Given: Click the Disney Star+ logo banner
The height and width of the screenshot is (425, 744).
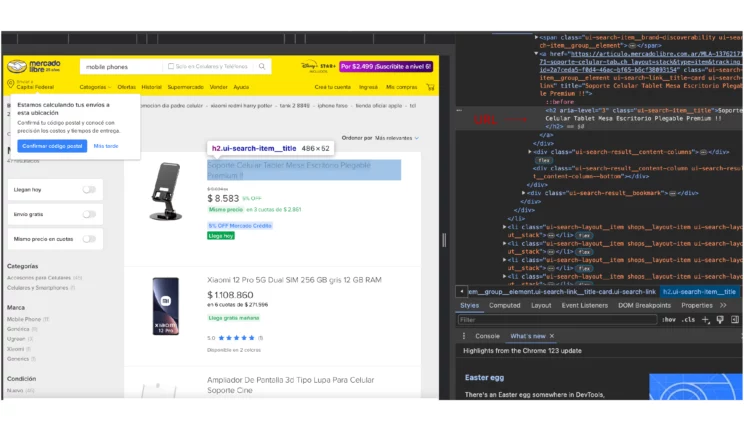Looking at the screenshot, I should (318, 67).
